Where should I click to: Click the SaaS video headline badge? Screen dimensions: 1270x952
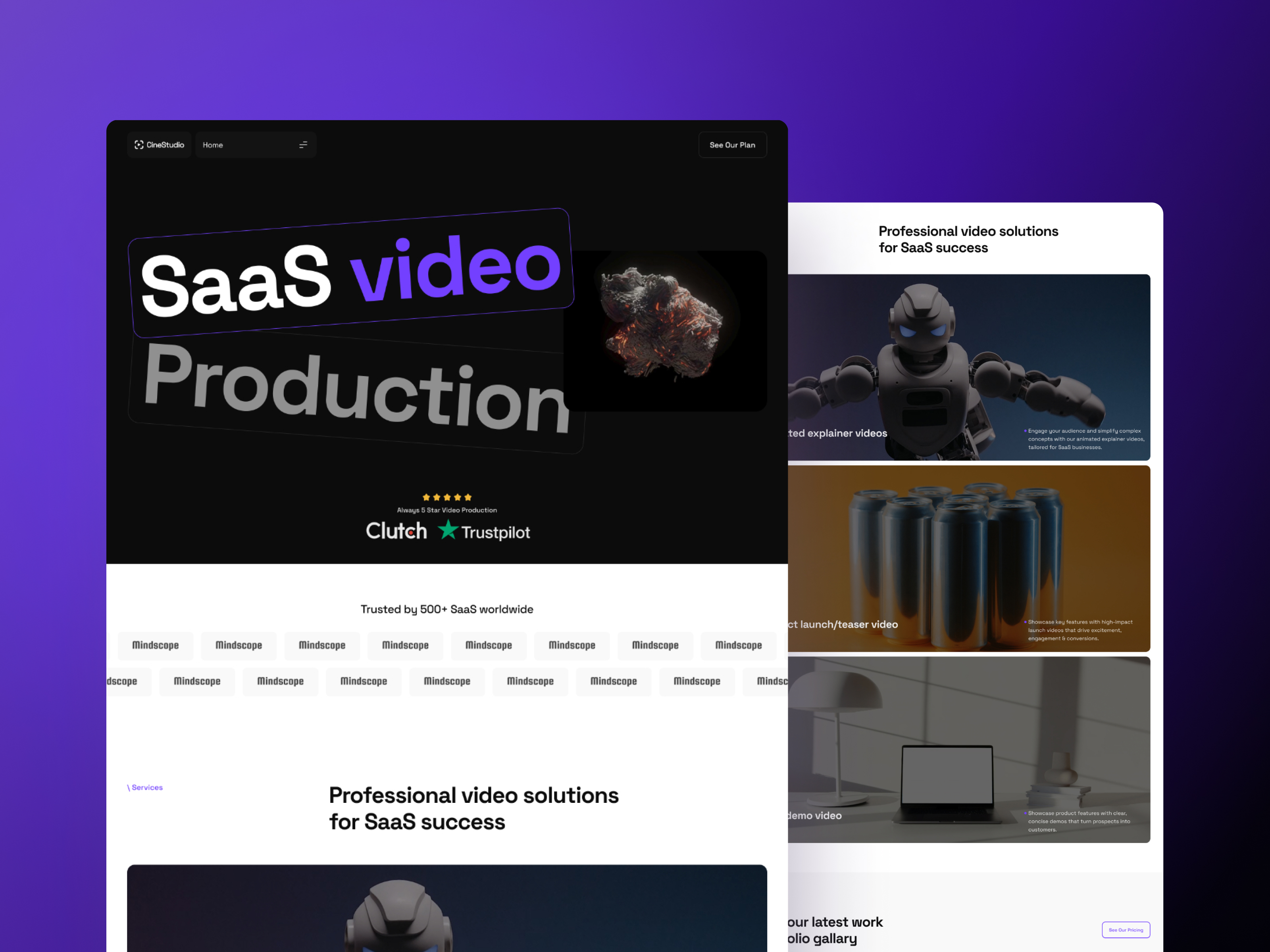click(350, 274)
